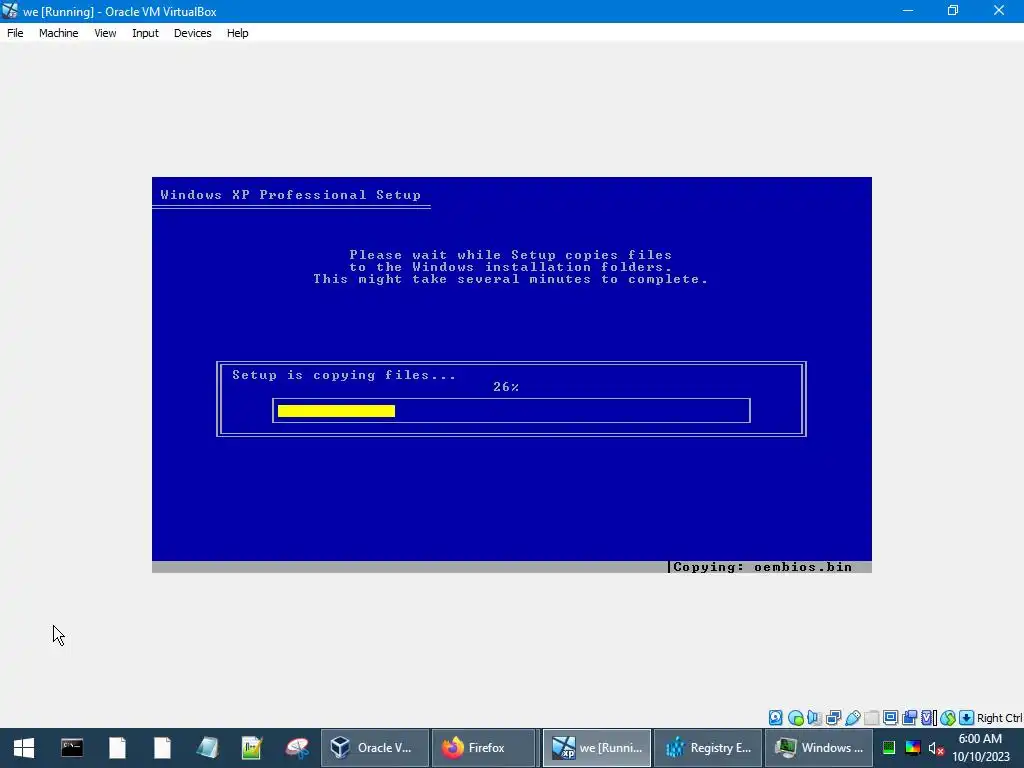Click the grayed shared folders status icon
The image size is (1024, 768).
coord(871,718)
